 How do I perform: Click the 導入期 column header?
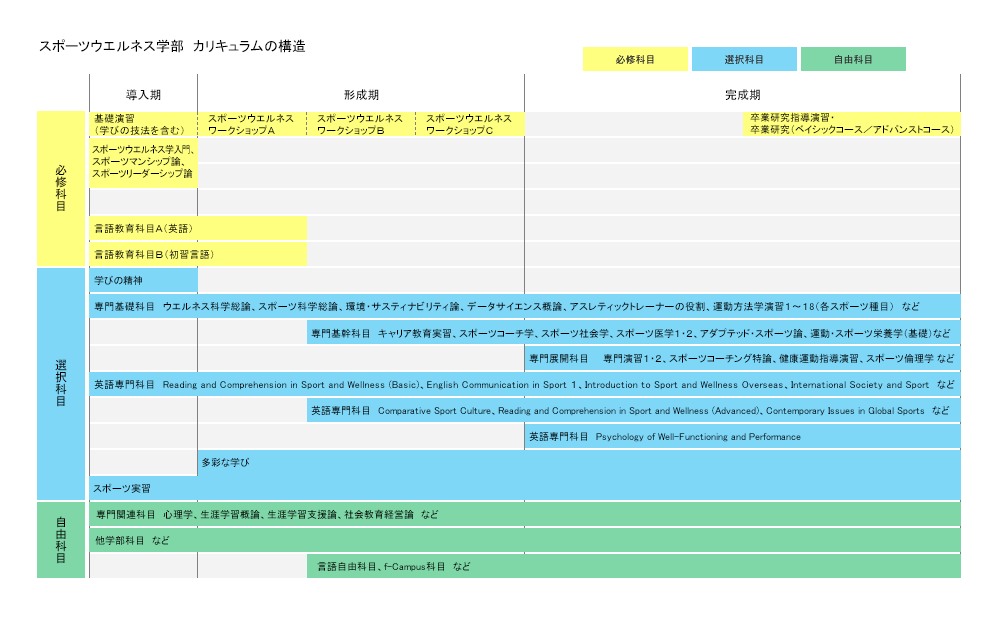click(x=143, y=94)
